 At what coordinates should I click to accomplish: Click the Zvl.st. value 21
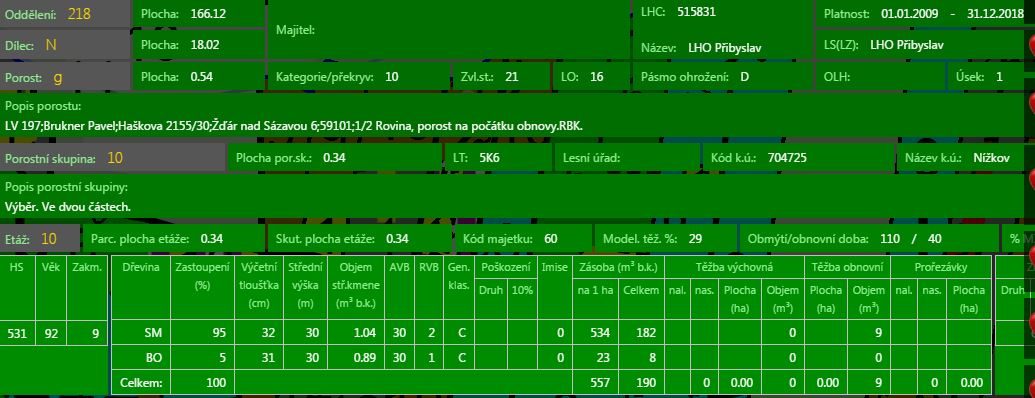click(512, 77)
